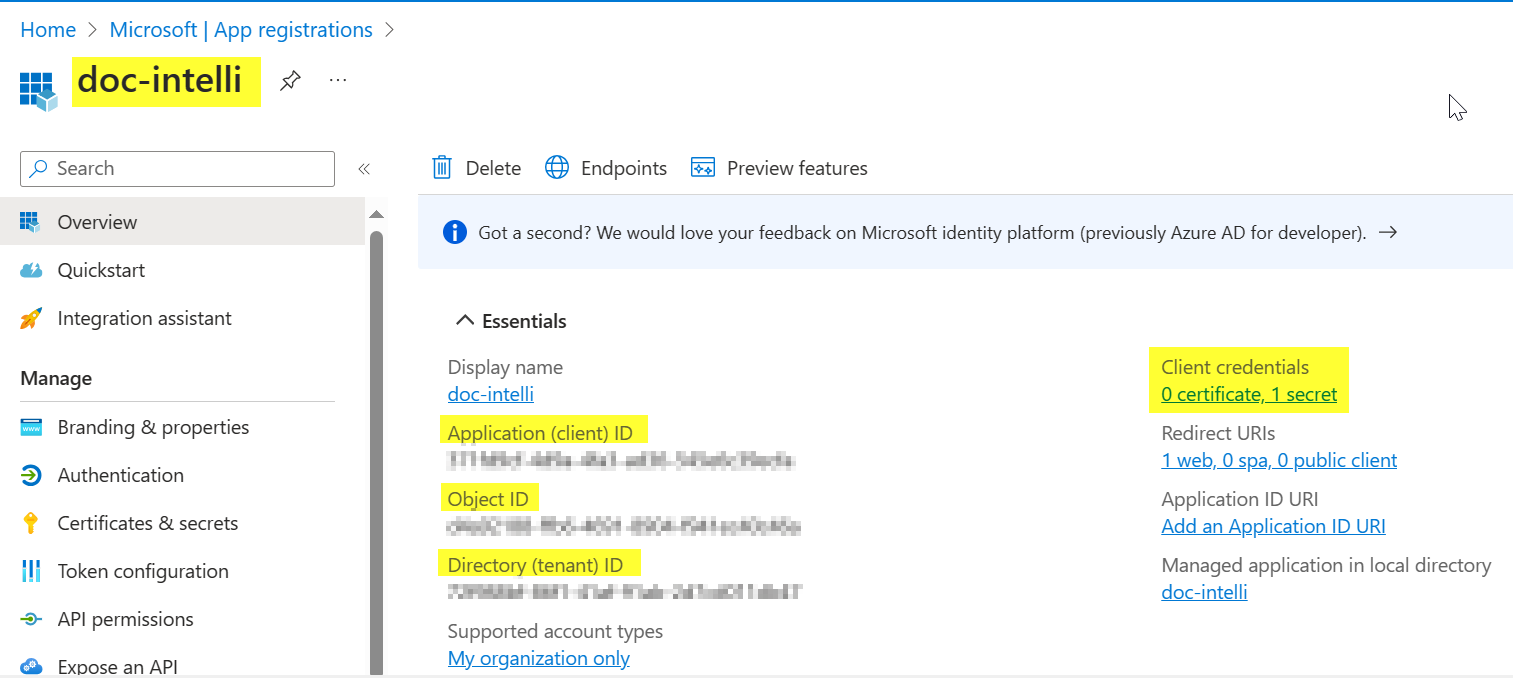Open the 1 web, 0 spa, 0 public client link
This screenshot has width=1513, height=678.
(1279, 460)
